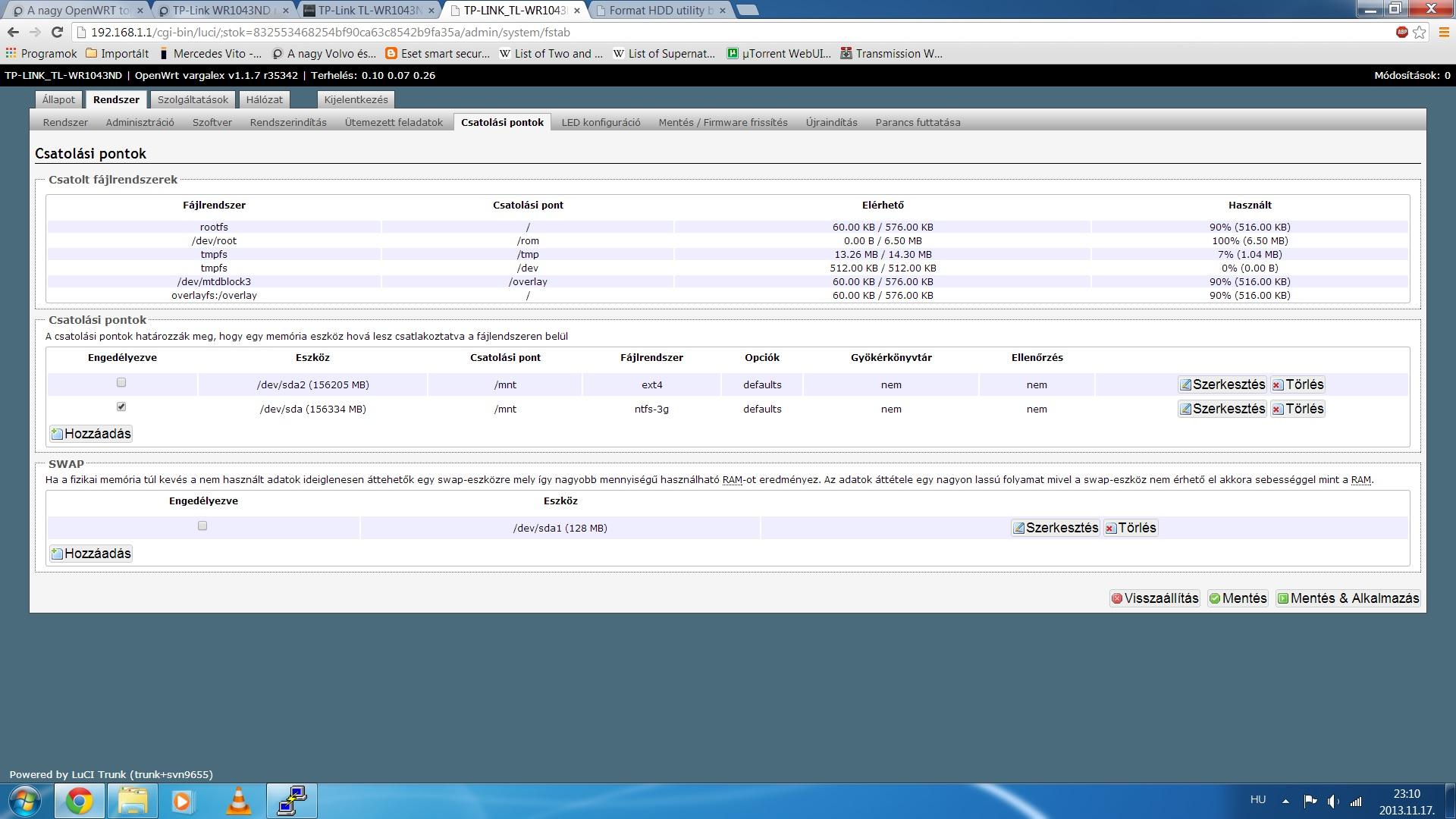
Task: Enable the /dev/sda2 ext4 mount checkbox
Action: click(121, 383)
